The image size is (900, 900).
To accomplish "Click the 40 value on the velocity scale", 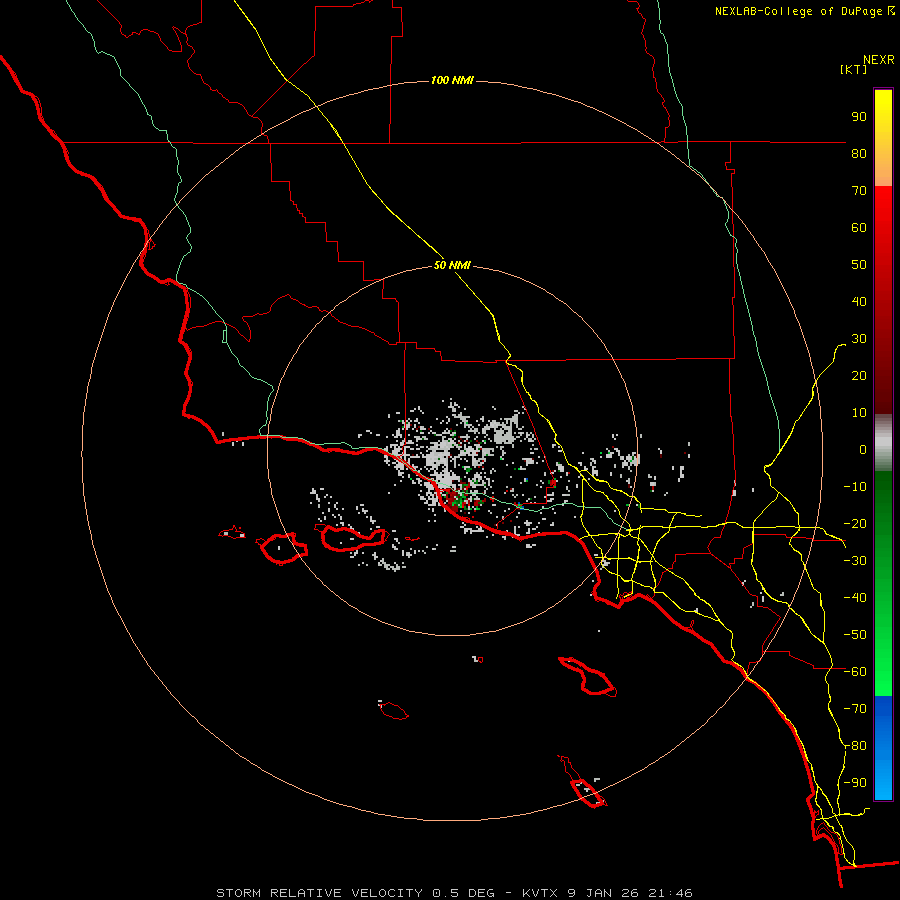I will pos(859,301).
